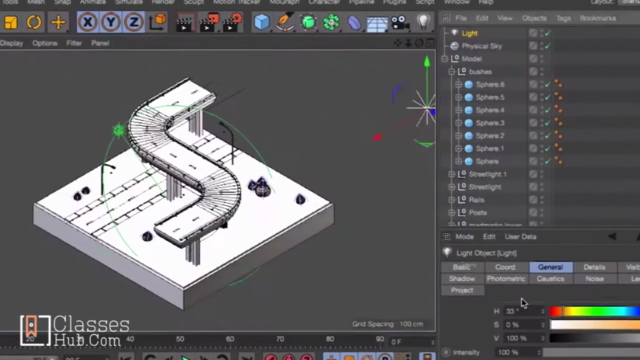Select Physical Sky object
This screenshot has width=640, height=360.
[482, 46]
